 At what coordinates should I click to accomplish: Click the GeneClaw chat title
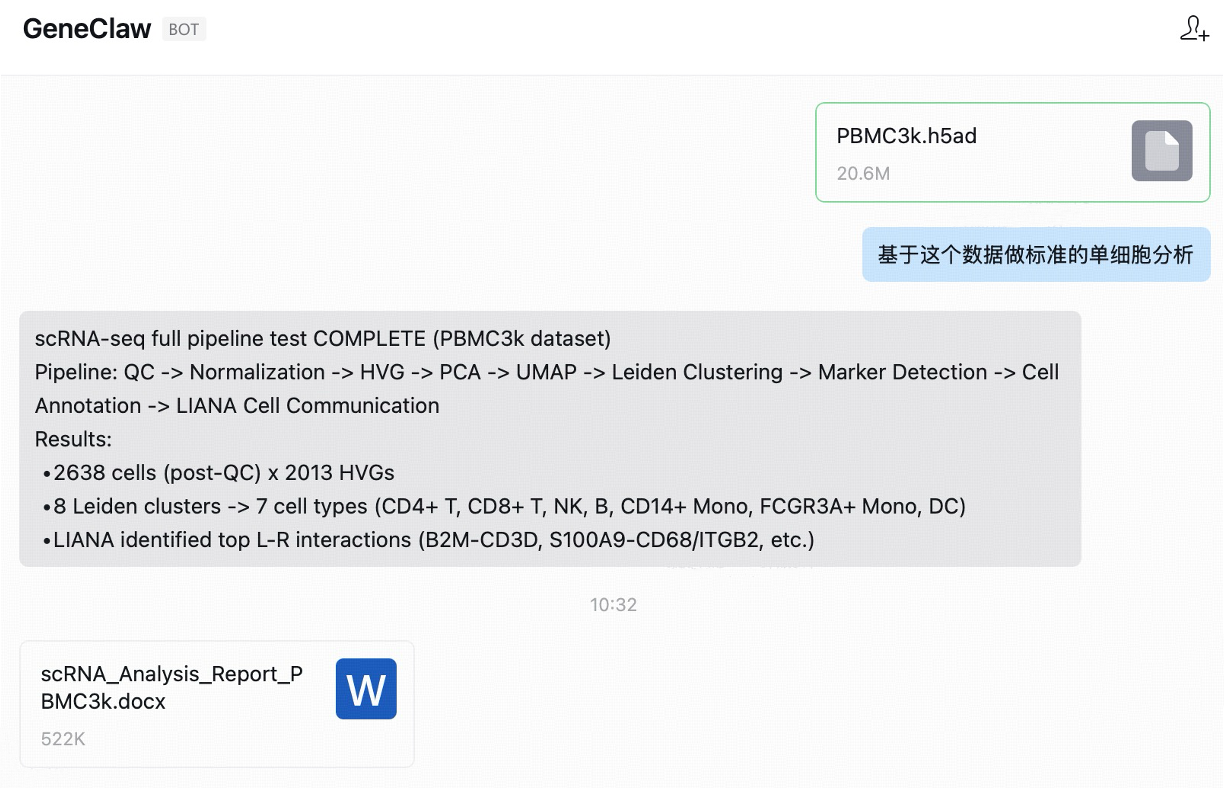[87, 29]
